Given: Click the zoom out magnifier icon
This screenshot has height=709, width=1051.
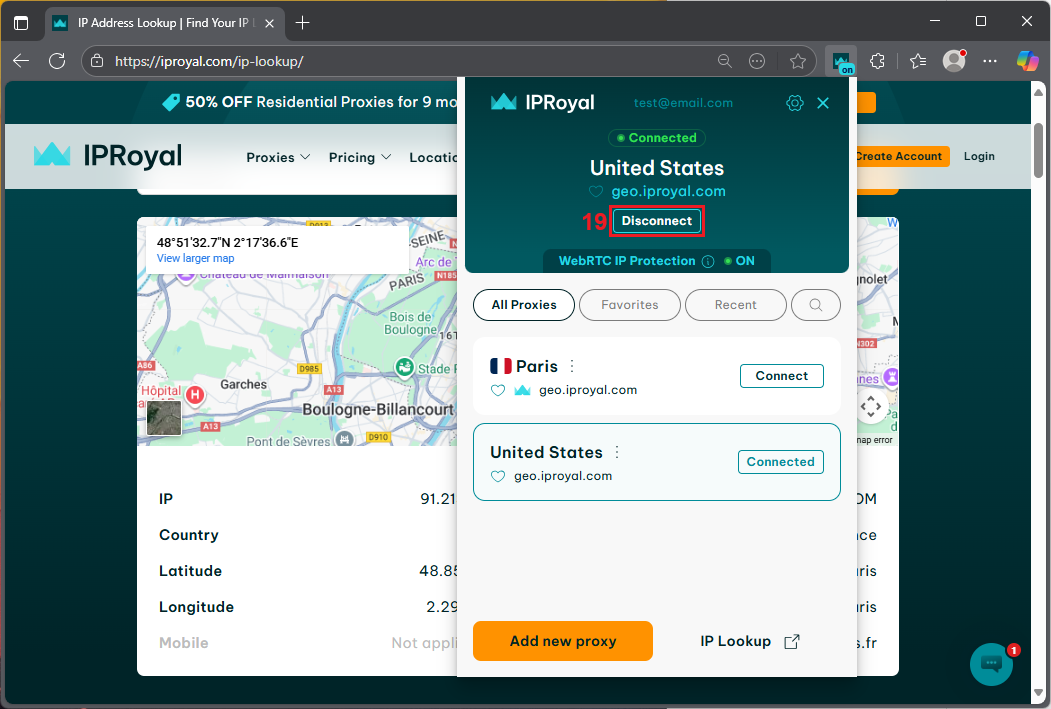Looking at the screenshot, I should tap(725, 62).
